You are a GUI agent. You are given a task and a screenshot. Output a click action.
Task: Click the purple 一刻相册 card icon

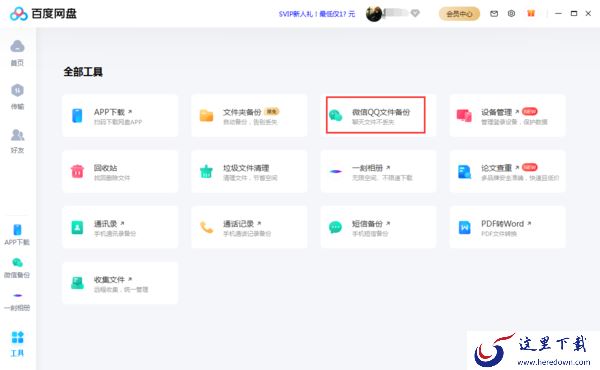point(336,171)
